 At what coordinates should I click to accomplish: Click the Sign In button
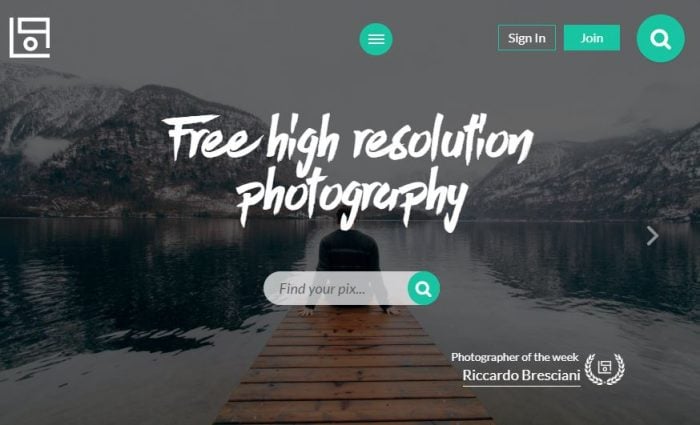click(527, 38)
